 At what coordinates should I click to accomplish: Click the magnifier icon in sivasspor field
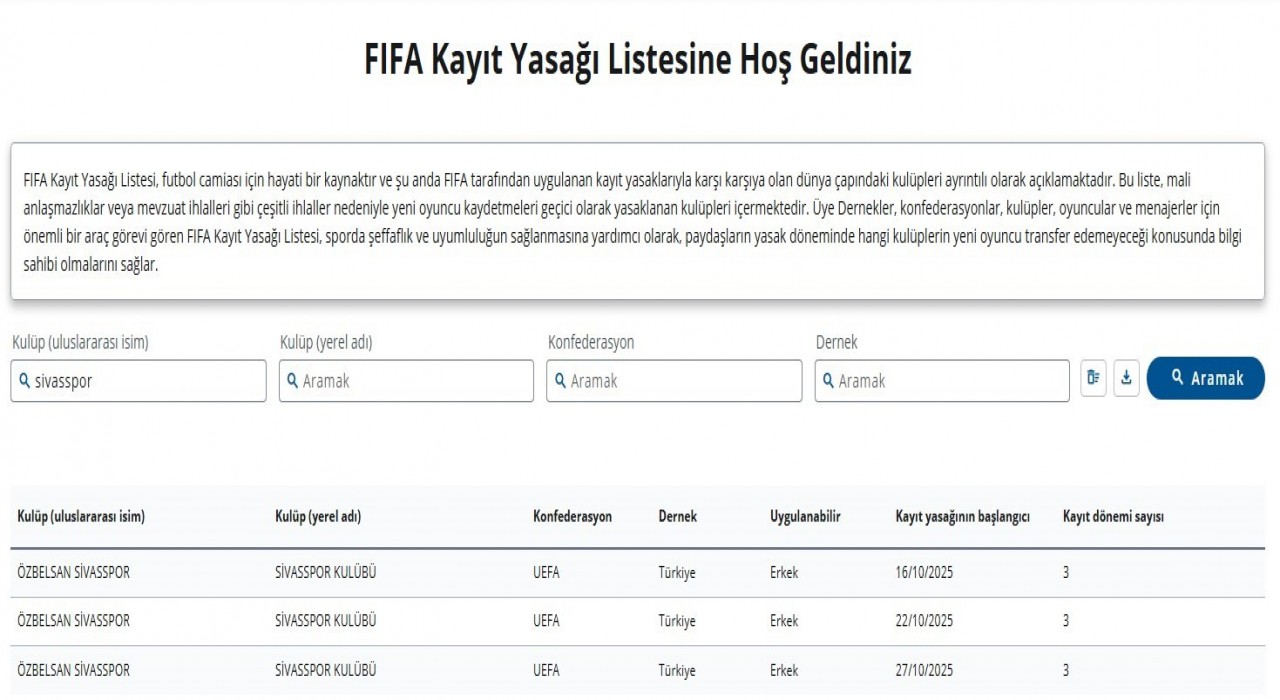[x=24, y=380]
